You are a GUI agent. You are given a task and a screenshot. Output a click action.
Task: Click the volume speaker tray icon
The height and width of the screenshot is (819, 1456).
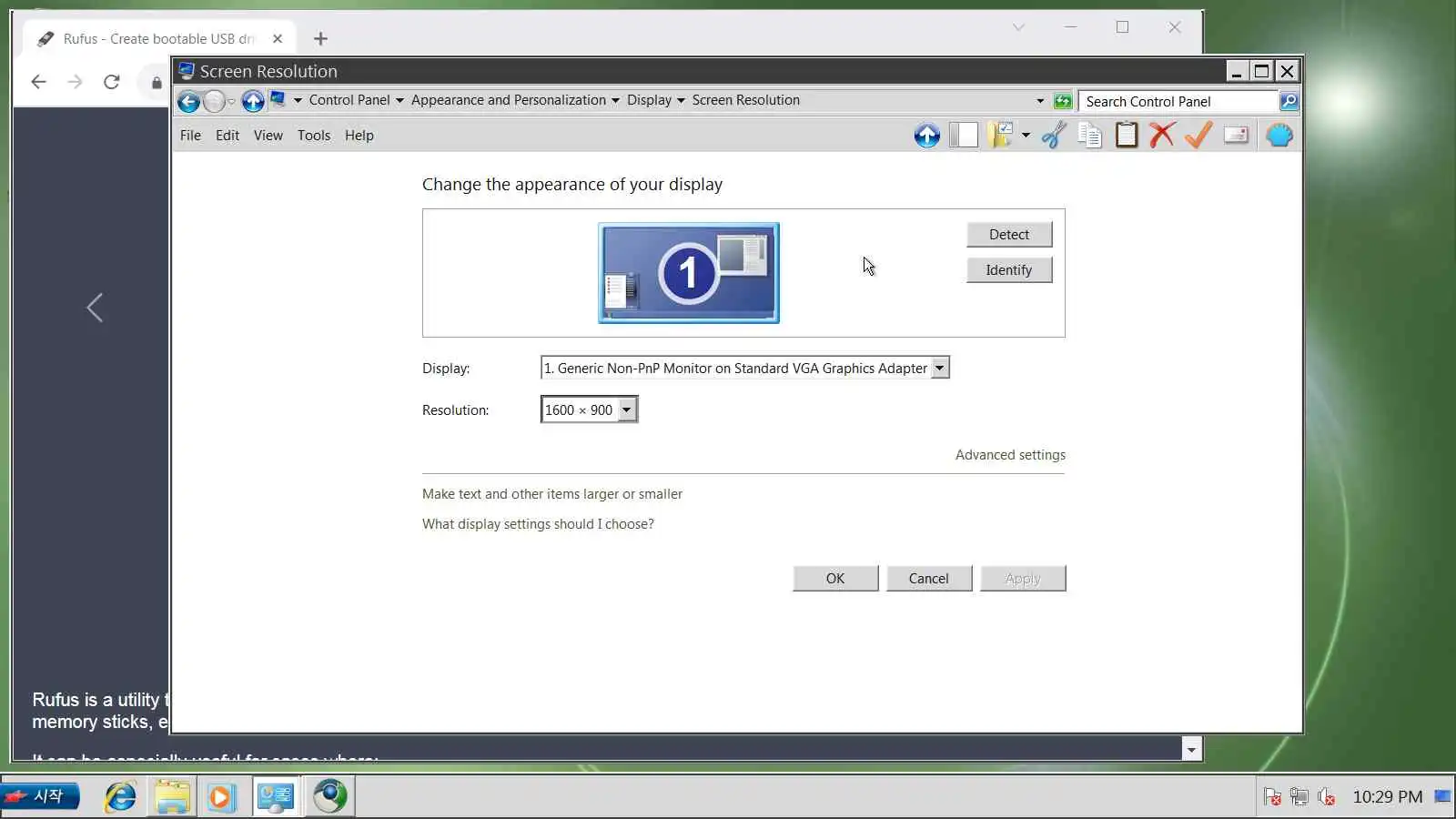pyautogui.click(x=1327, y=797)
